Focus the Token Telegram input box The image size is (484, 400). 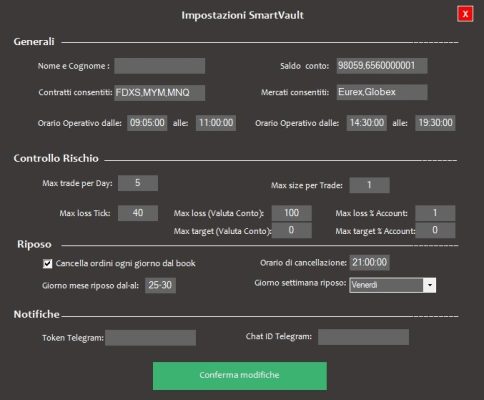click(x=151, y=338)
